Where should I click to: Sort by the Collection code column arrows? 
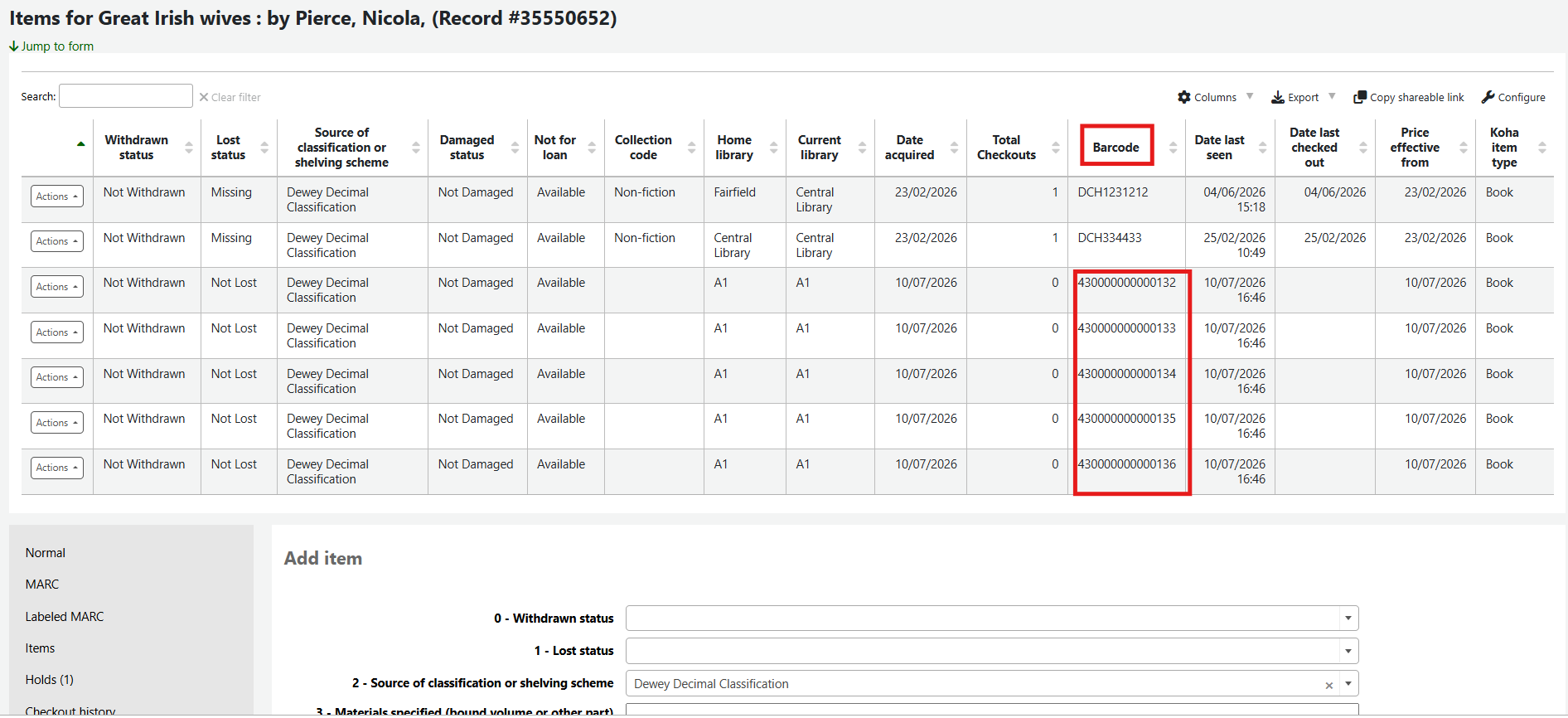(x=691, y=148)
